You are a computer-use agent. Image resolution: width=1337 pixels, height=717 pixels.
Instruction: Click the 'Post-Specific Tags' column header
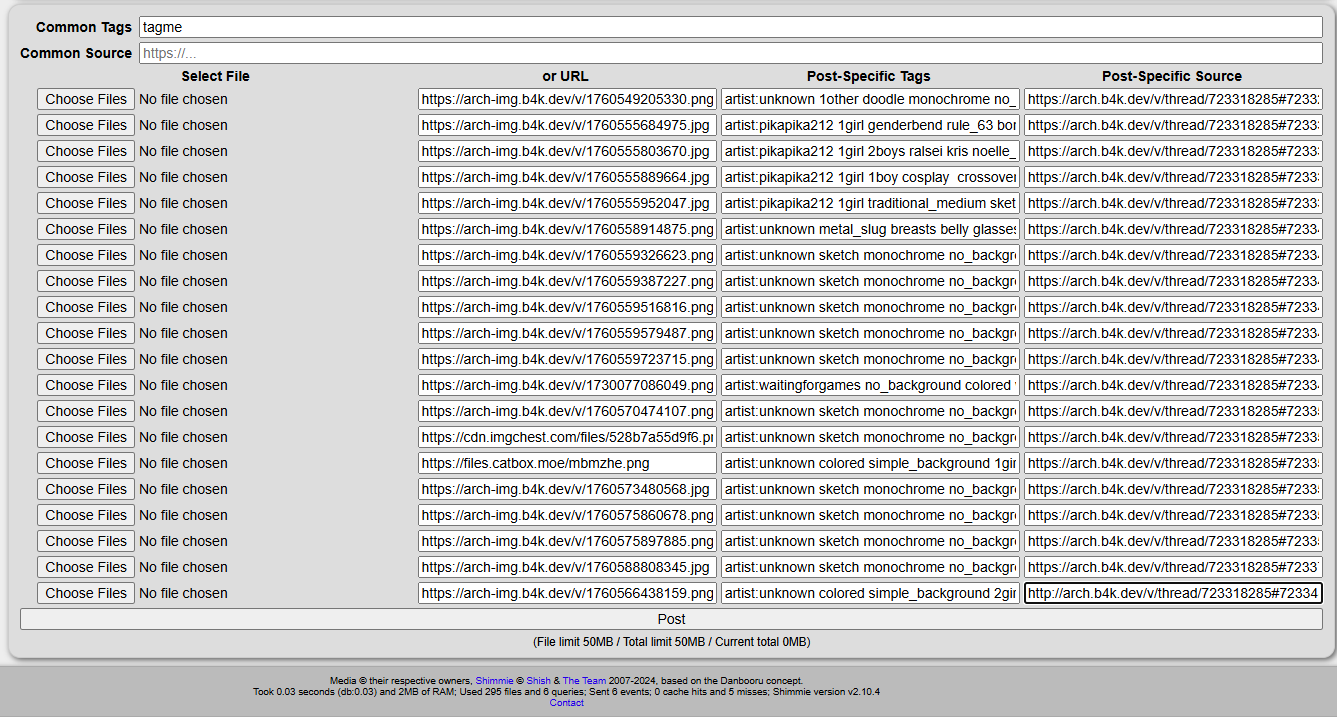click(868, 76)
